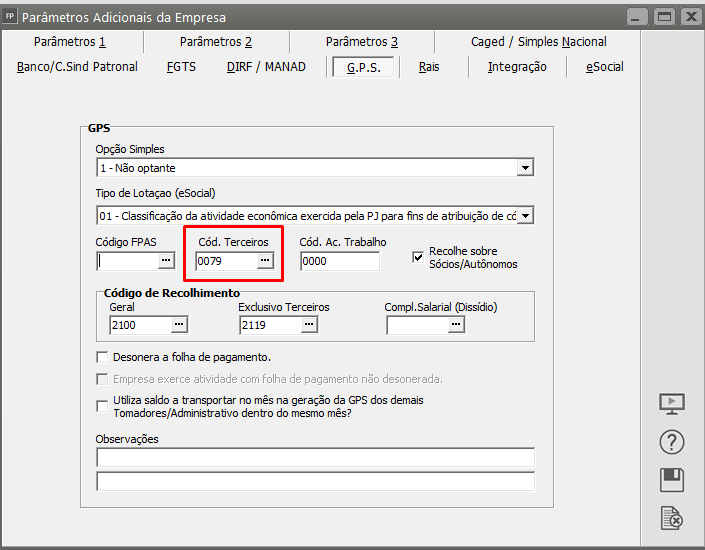Viewport: 705px width, 550px height.
Task: Click the cancel document icon
Action: [672, 518]
